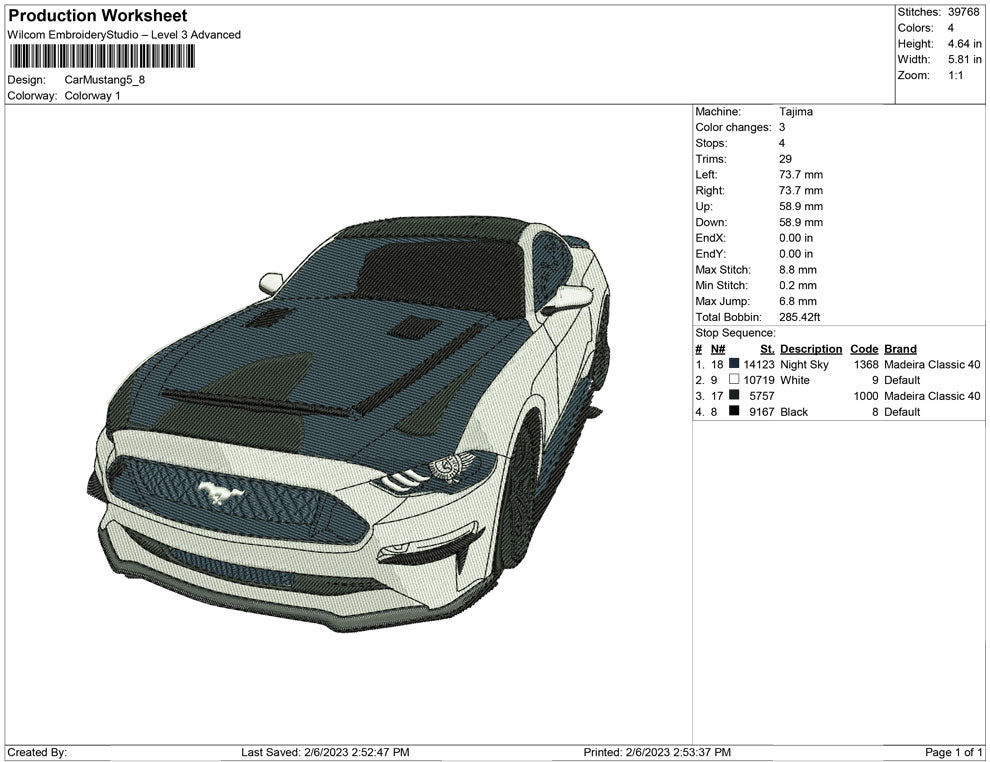Click the Mustang pony emblem on the grille

214,491
